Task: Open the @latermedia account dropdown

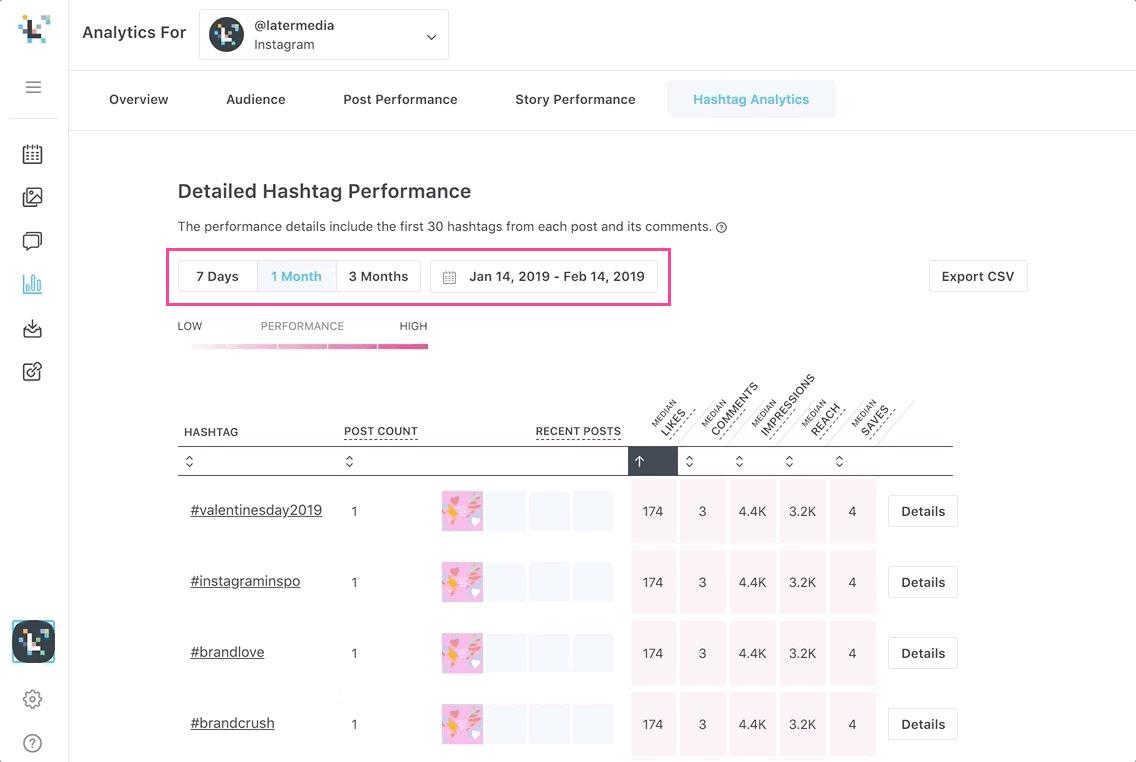Action: 323,34
